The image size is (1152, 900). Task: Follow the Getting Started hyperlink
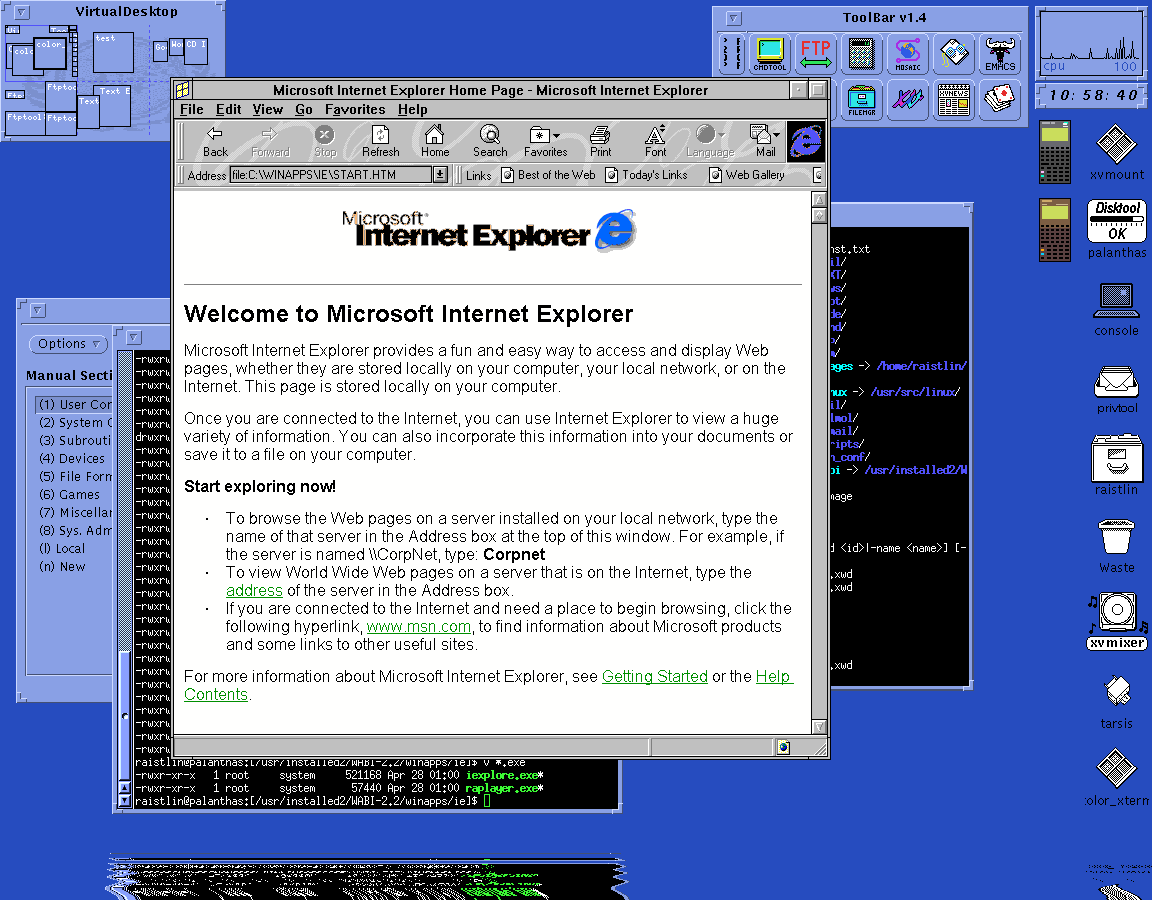coord(655,677)
